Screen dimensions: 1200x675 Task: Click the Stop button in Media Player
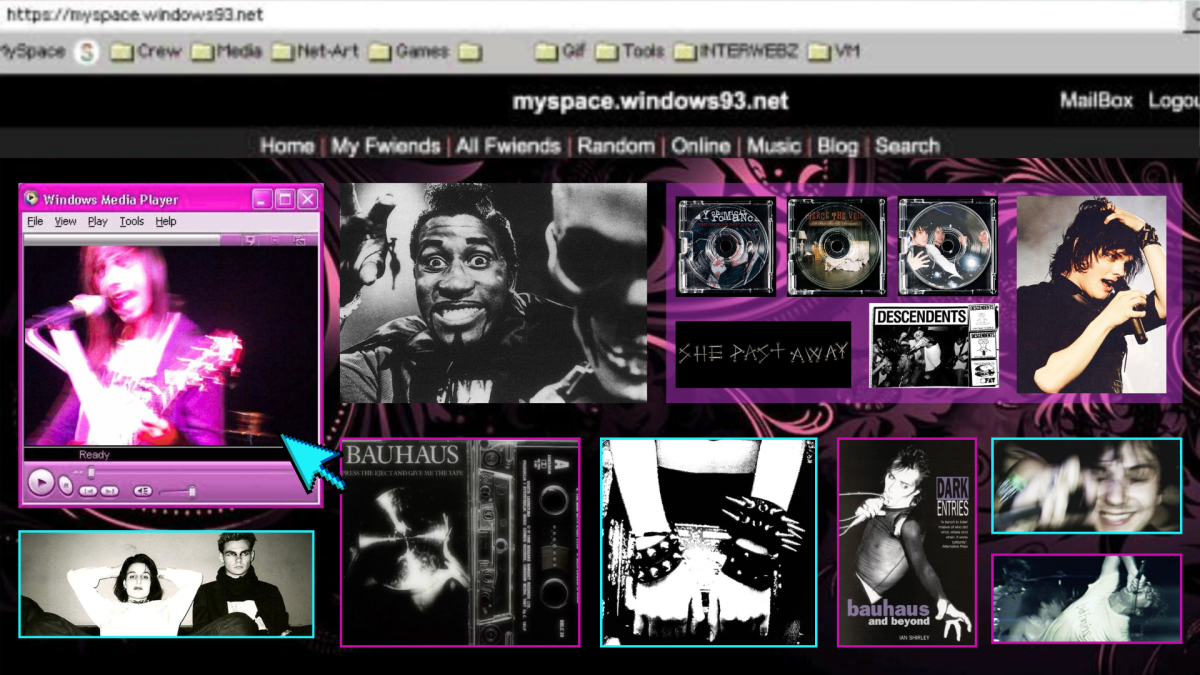coord(66,486)
